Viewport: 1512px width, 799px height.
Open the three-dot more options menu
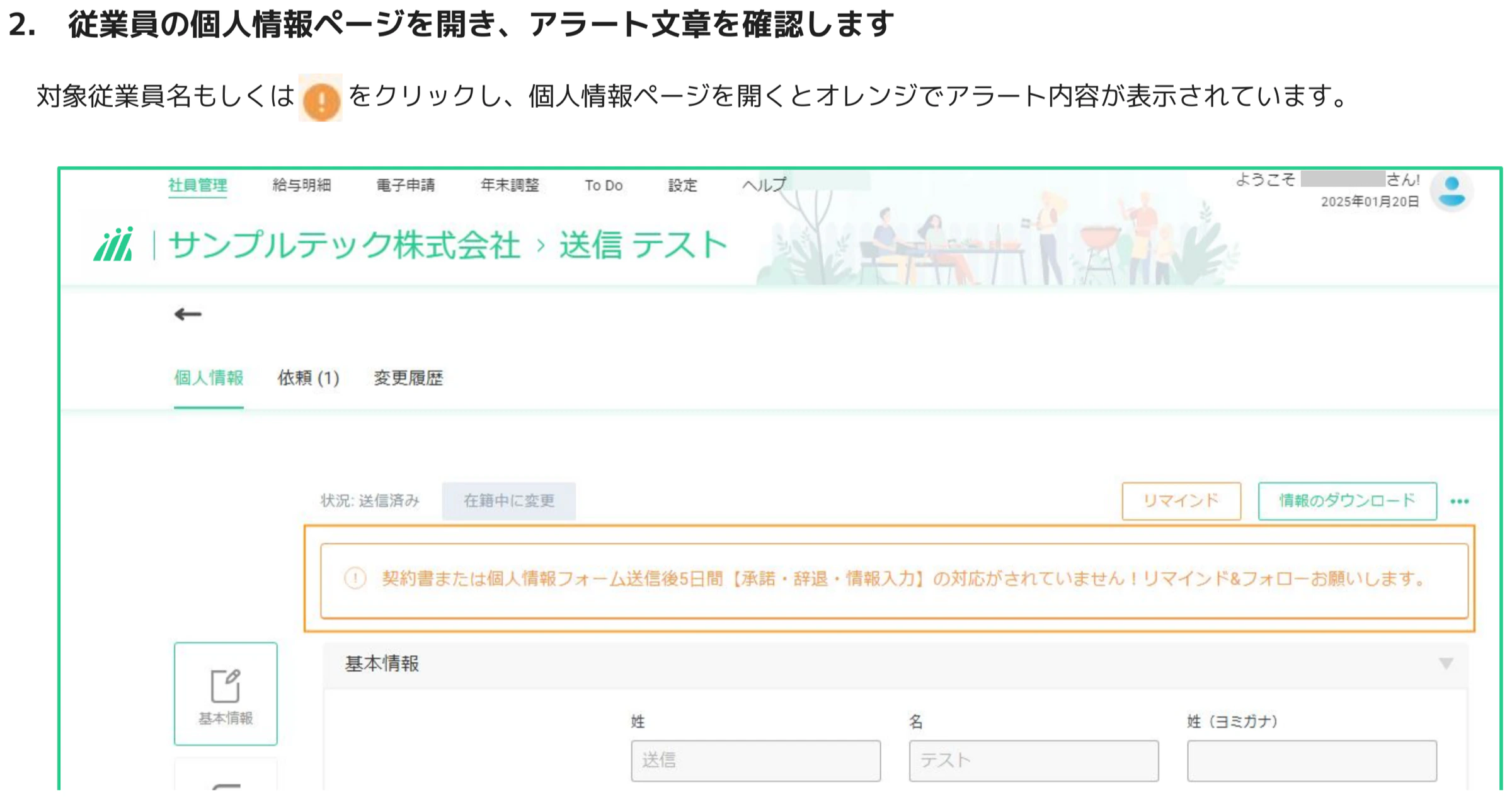click(x=1460, y=502)
